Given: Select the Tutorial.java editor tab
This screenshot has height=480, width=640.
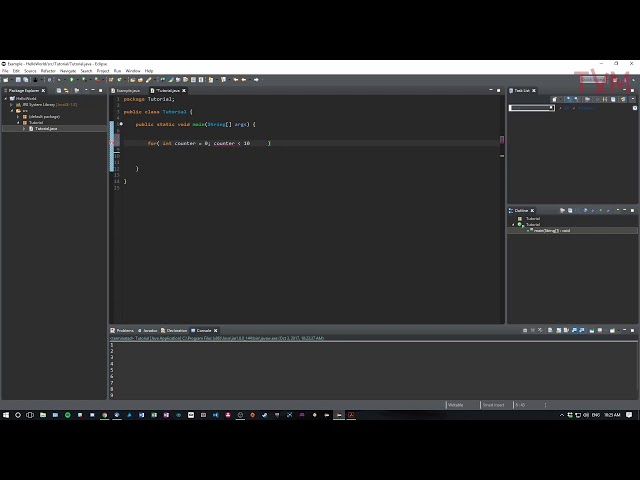Looking at the screenshot, I should [x=166, y=91].
